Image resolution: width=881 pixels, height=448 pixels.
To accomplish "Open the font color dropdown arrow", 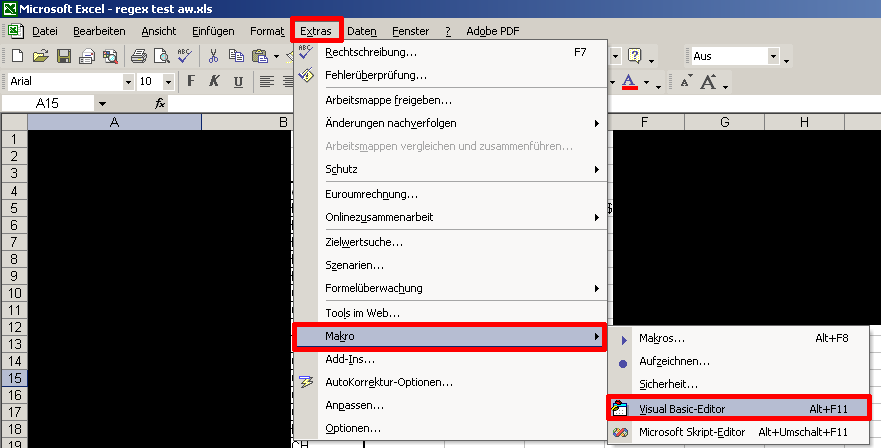I will (x=647, y=83).
